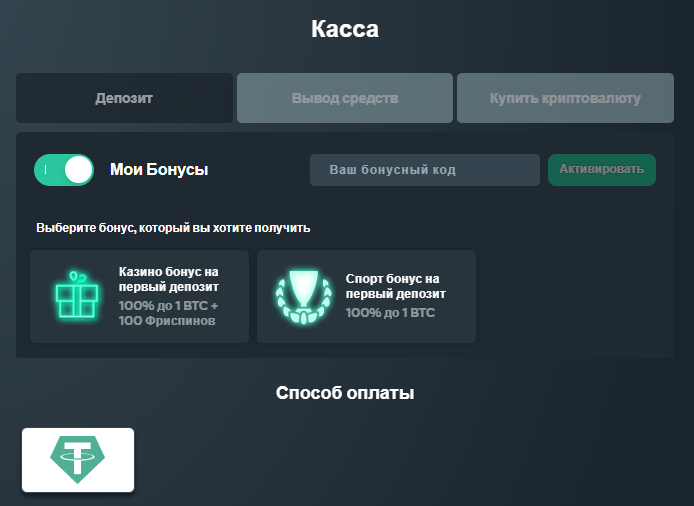The height and width of the screenshot is (506, 694).
Task: Click the 100 Фриспинов bonus description
Action: click(167, 321)
